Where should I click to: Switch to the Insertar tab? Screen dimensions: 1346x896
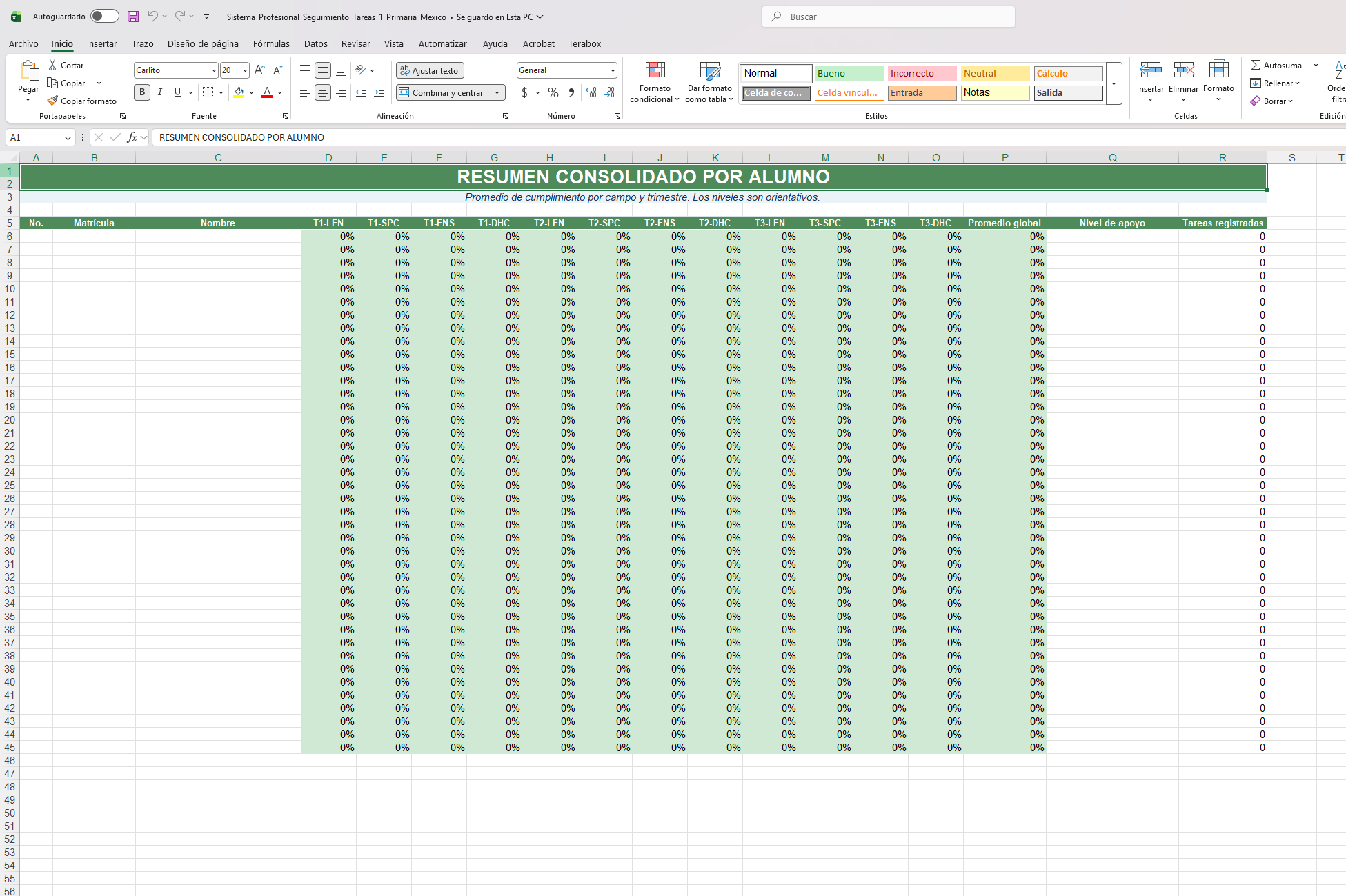click(101, 43)
